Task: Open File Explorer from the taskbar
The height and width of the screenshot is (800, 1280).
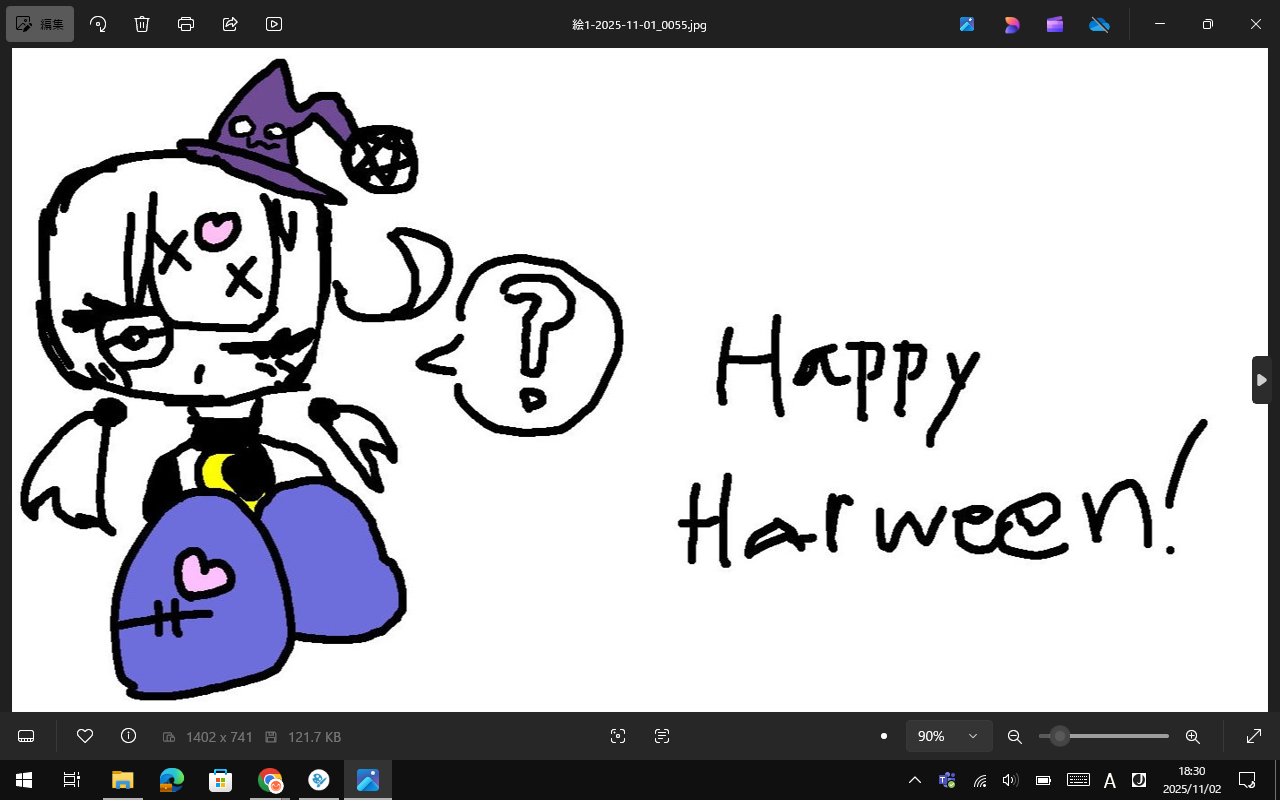Action: pos(122,780)
